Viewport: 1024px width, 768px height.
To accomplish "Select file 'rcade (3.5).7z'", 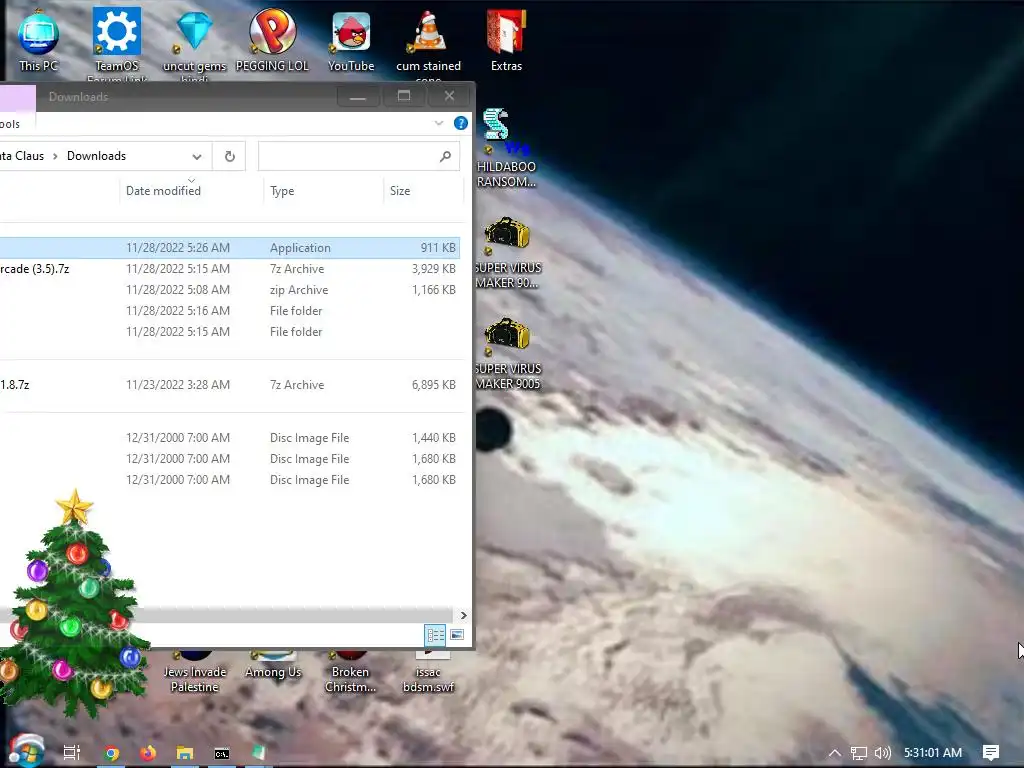I will tap(35, 268).
